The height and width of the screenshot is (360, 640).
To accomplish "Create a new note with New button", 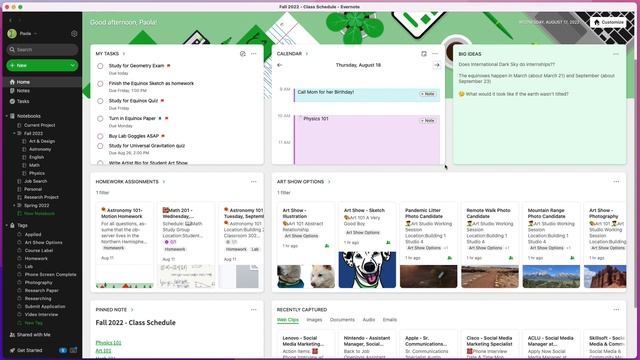I will [38, 65].
